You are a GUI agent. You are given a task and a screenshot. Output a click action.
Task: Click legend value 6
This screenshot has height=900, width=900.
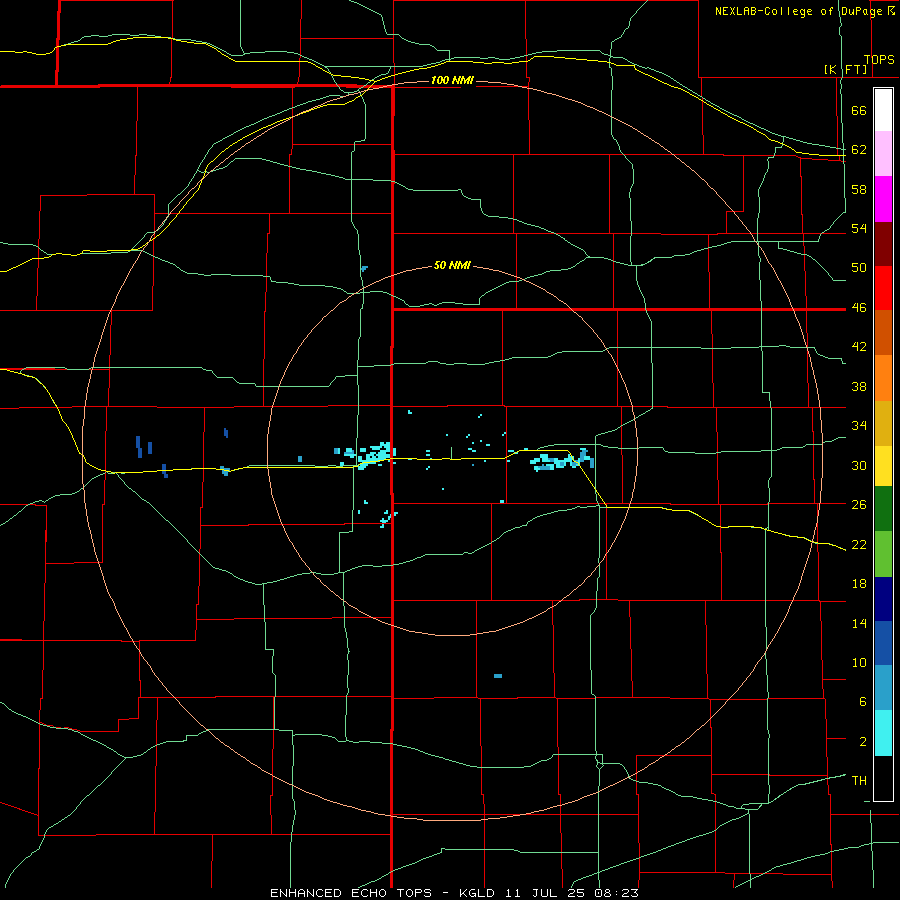pos(863,701)
